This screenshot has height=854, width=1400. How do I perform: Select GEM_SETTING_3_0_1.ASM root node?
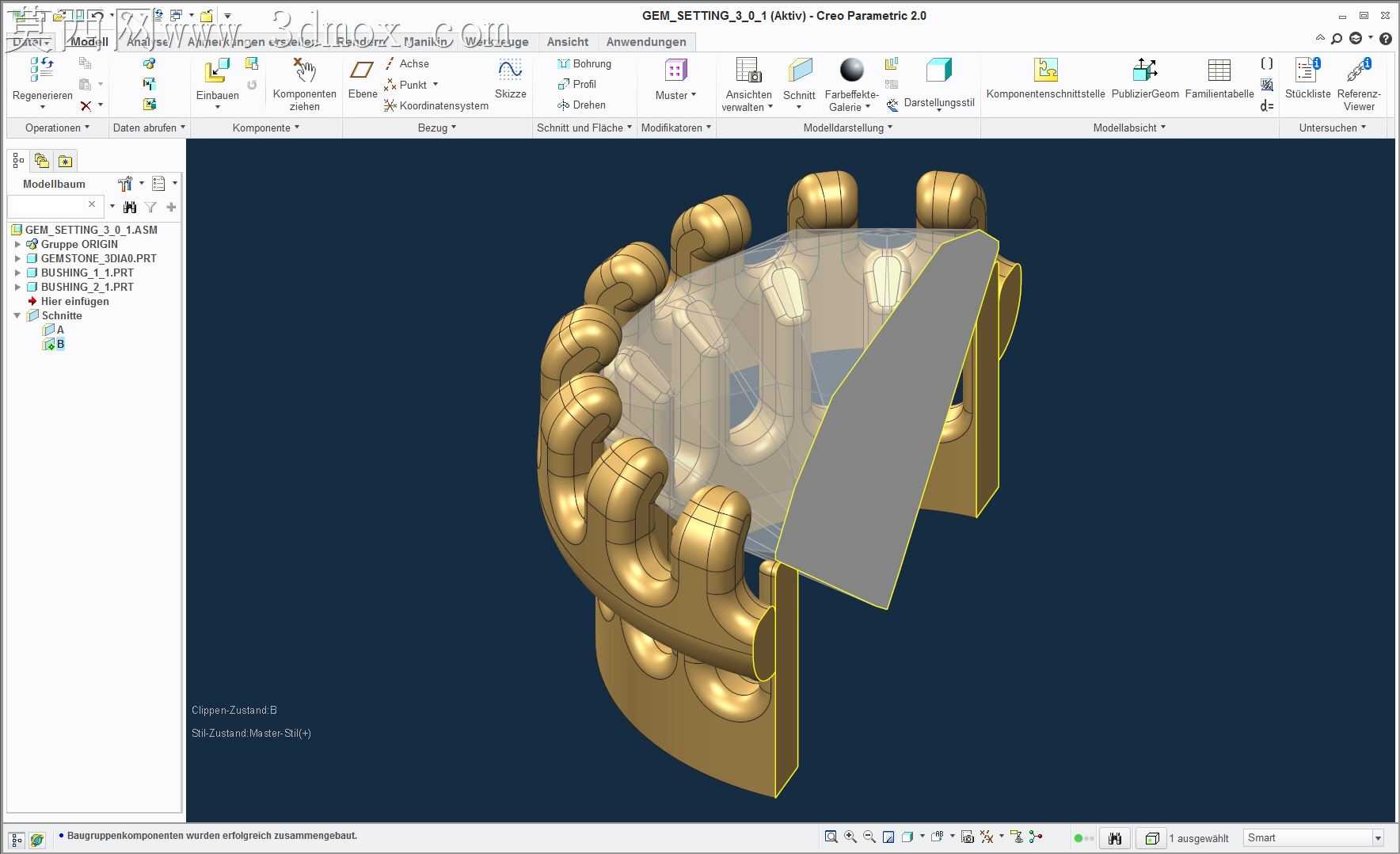coord(84,230)
